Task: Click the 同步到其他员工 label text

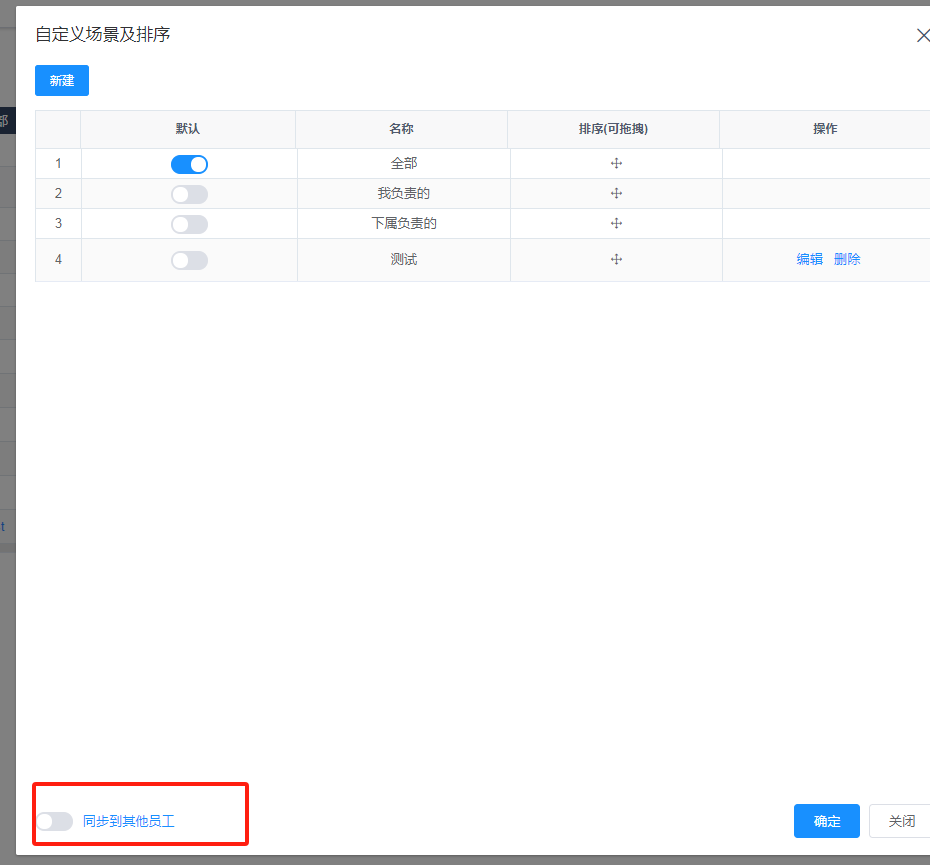Action: (x=128, y=821)
